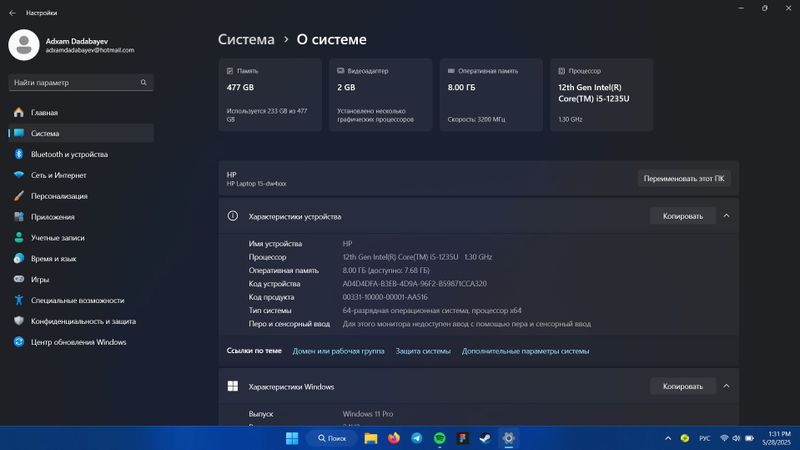Show hidden tray icons chevron
The image size is (800, 450).
(x=668, y=438)
